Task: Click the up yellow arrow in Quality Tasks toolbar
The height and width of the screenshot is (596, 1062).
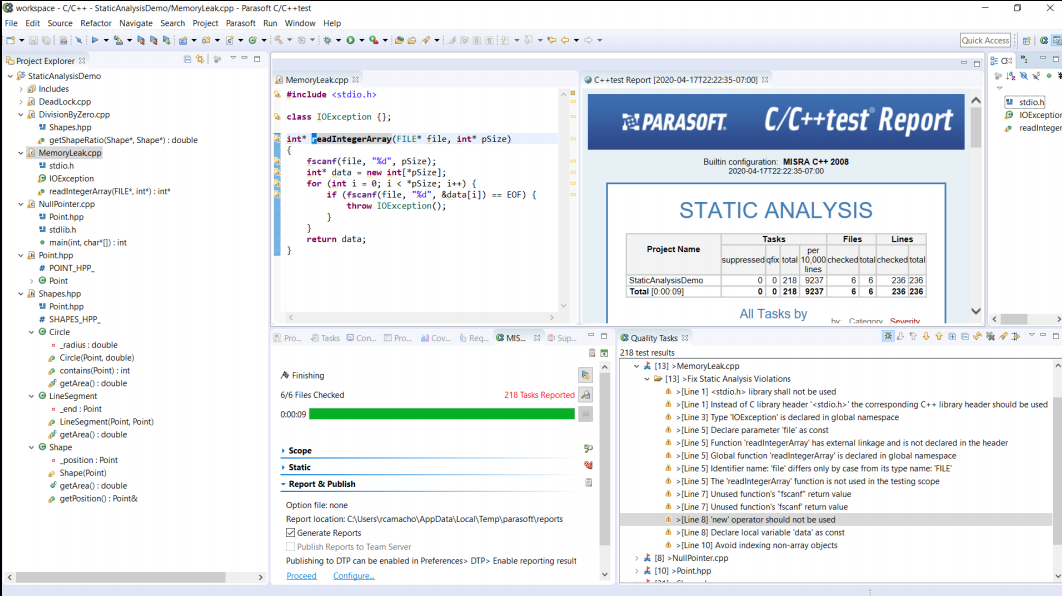Action: click(x=939, y=337)
